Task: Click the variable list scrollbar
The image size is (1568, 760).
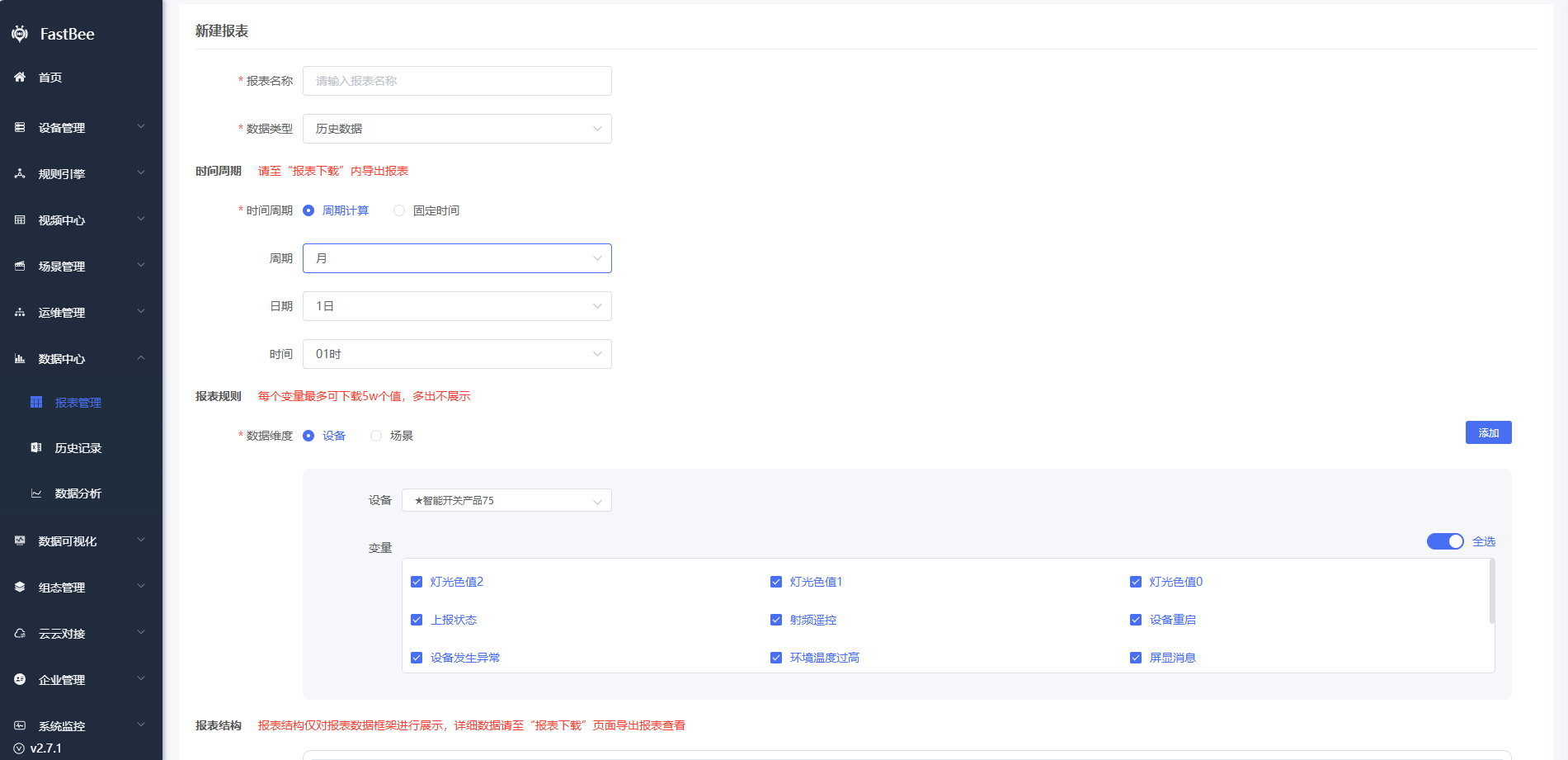Action: coord(1491,592)
